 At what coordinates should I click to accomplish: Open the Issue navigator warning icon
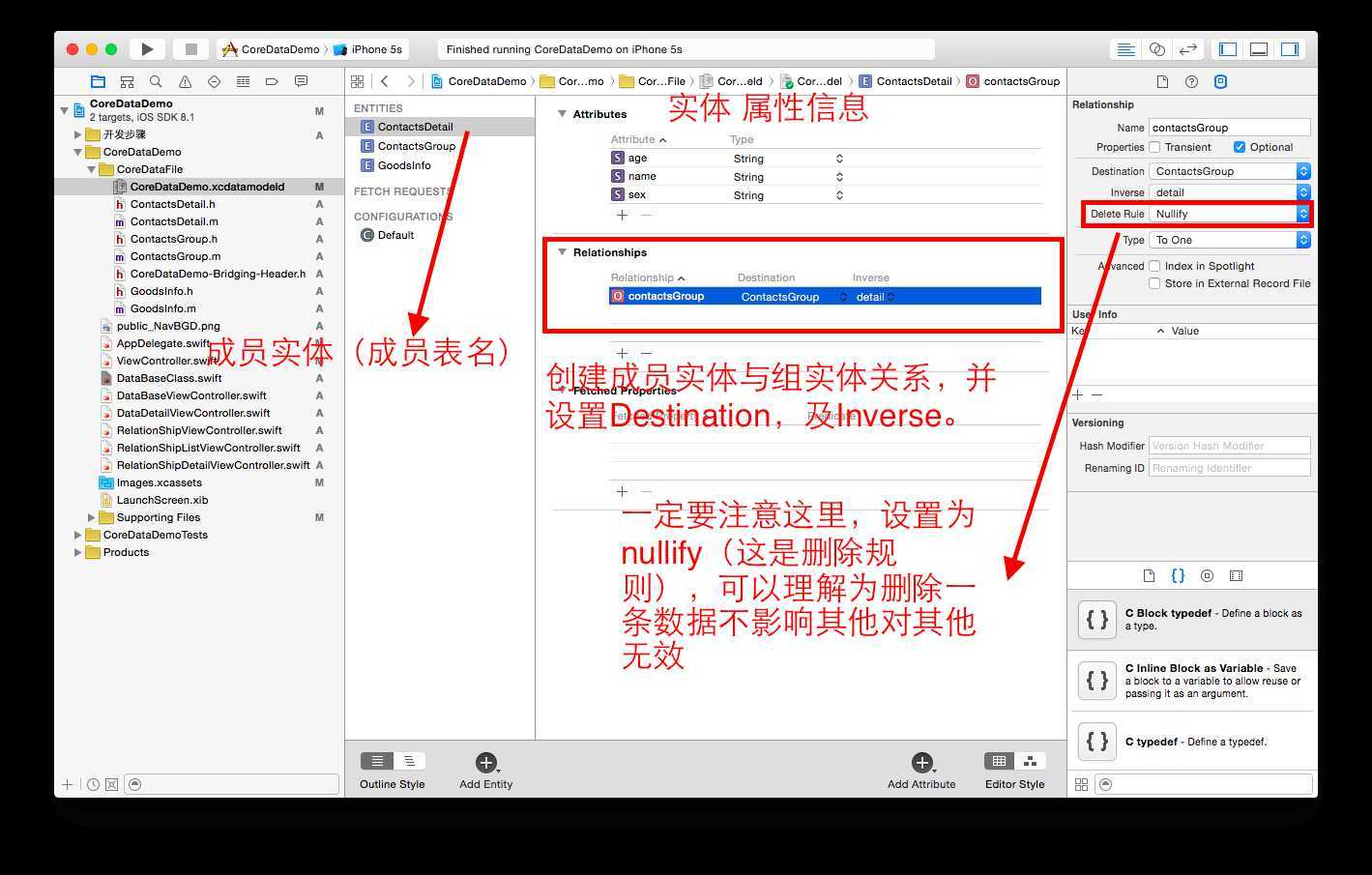(x=185, y=81)
